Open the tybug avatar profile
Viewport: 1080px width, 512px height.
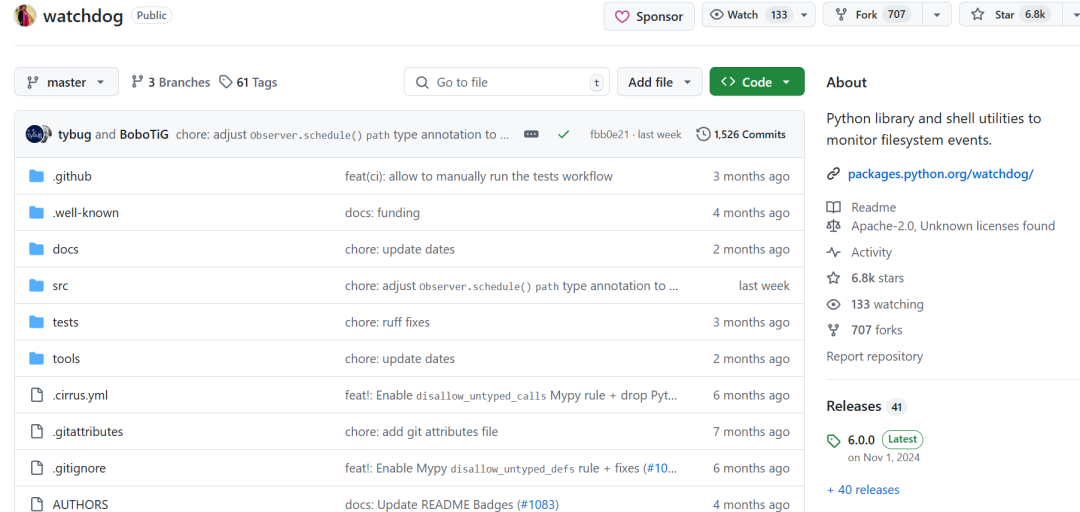(x=34, y=134)
